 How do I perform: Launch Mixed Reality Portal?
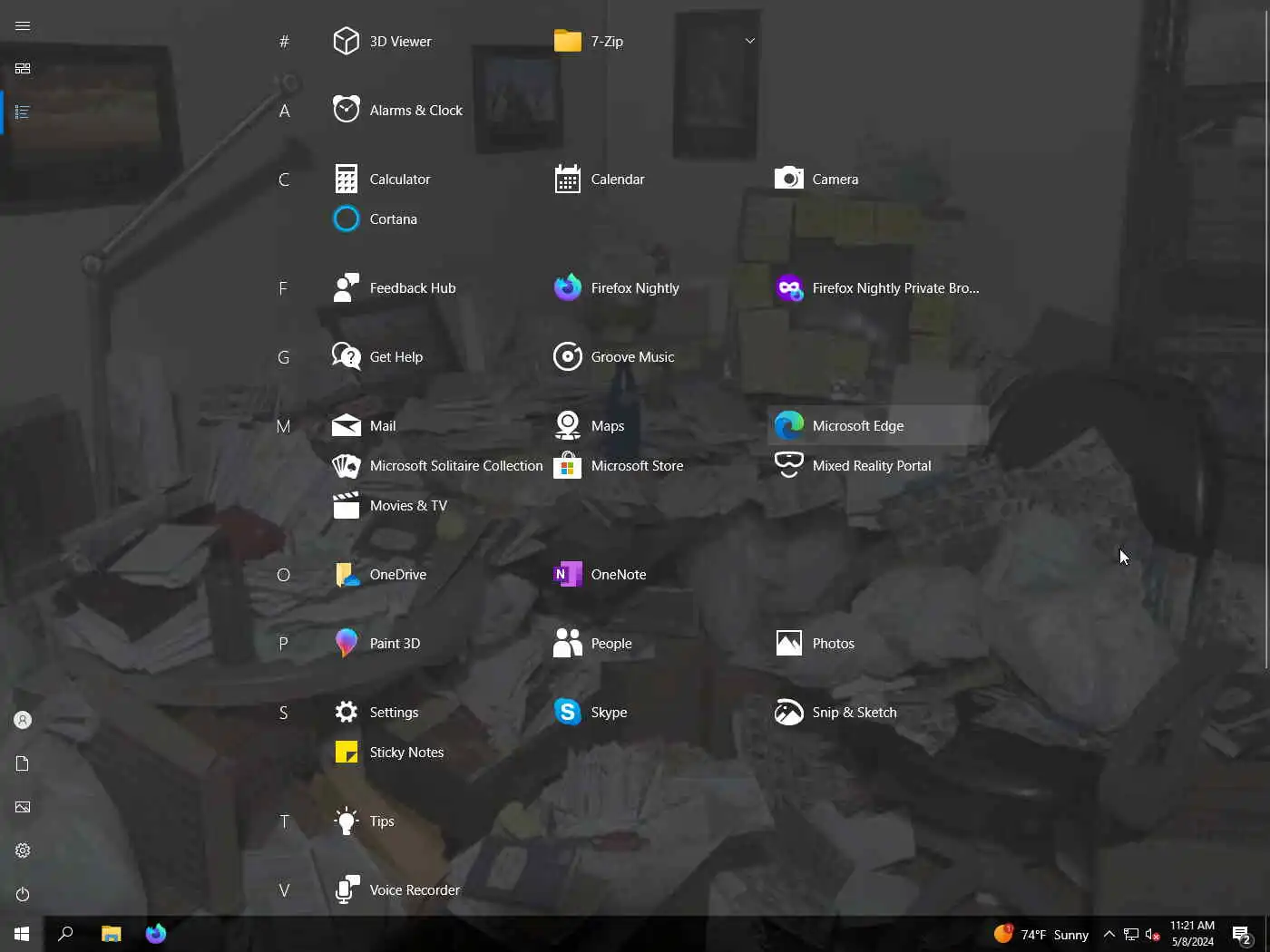877,465
